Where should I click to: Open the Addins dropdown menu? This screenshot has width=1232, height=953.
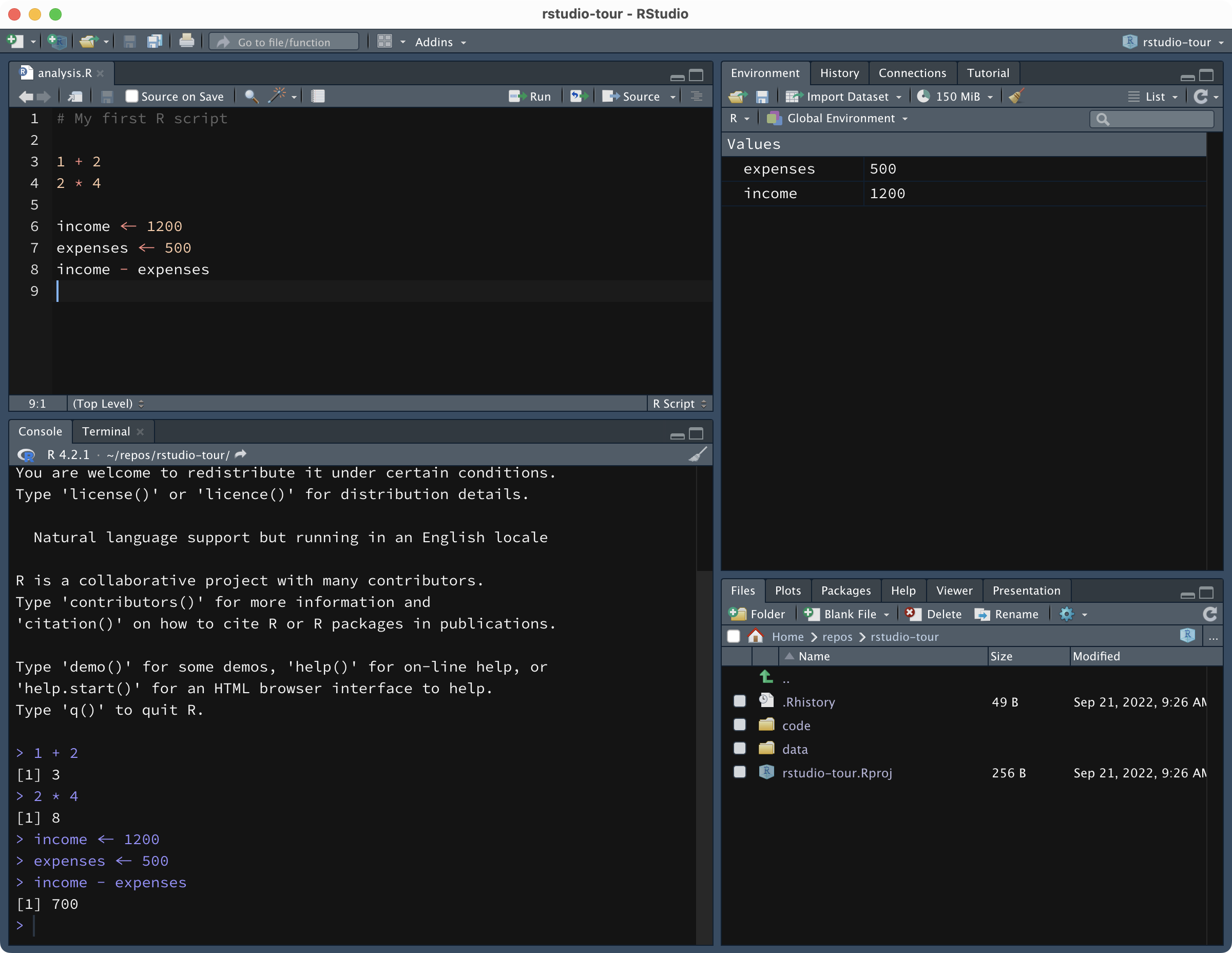coord(440,42)
